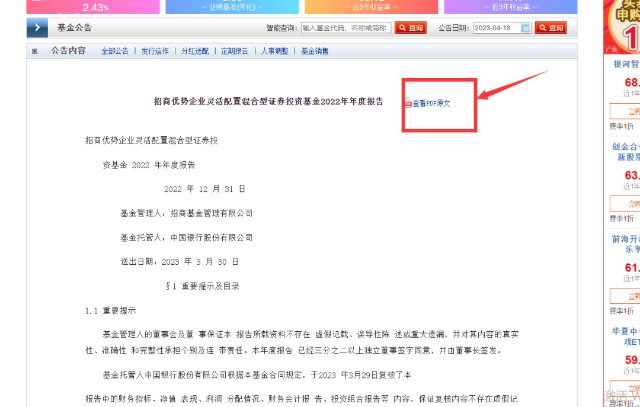Click the small icon before 公告内容
Viewport: 640px width, 407px height.
coord(34,50)
